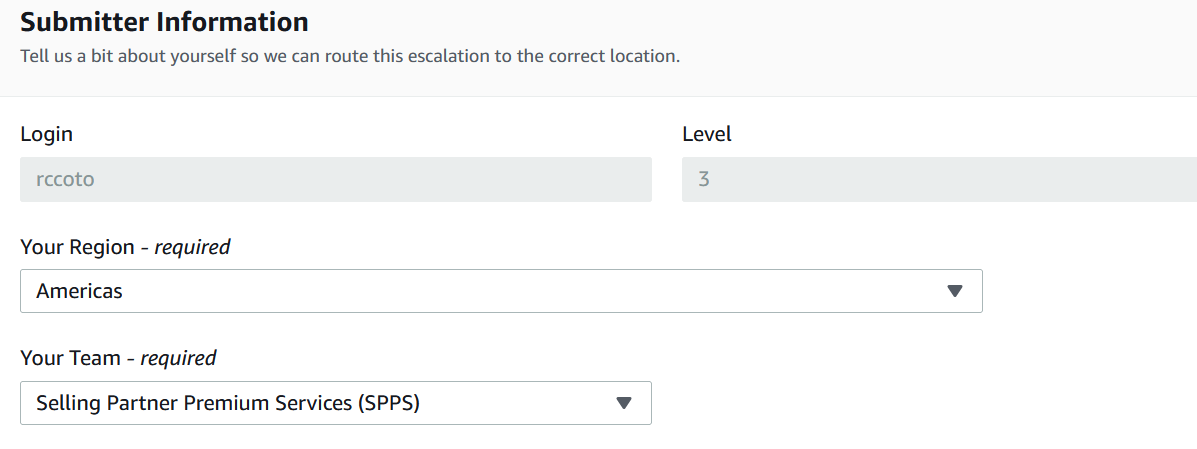Click the number 3 in Level
The image size is (1197, 449).
coord(704,180)
